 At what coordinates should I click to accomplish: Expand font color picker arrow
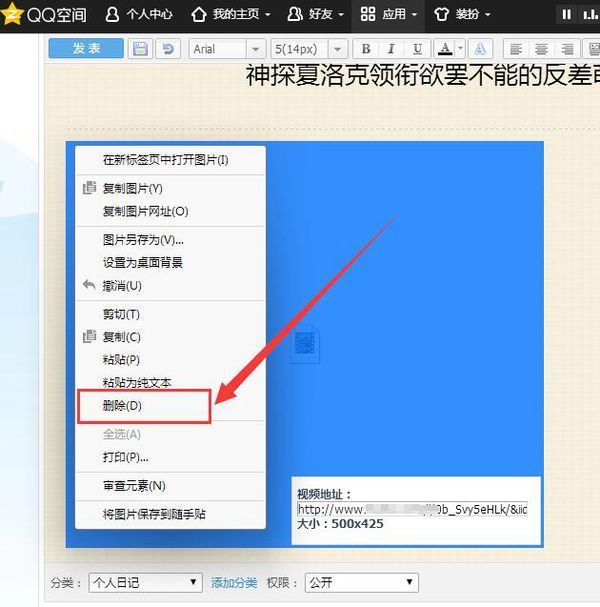click(x=460, y=49)
